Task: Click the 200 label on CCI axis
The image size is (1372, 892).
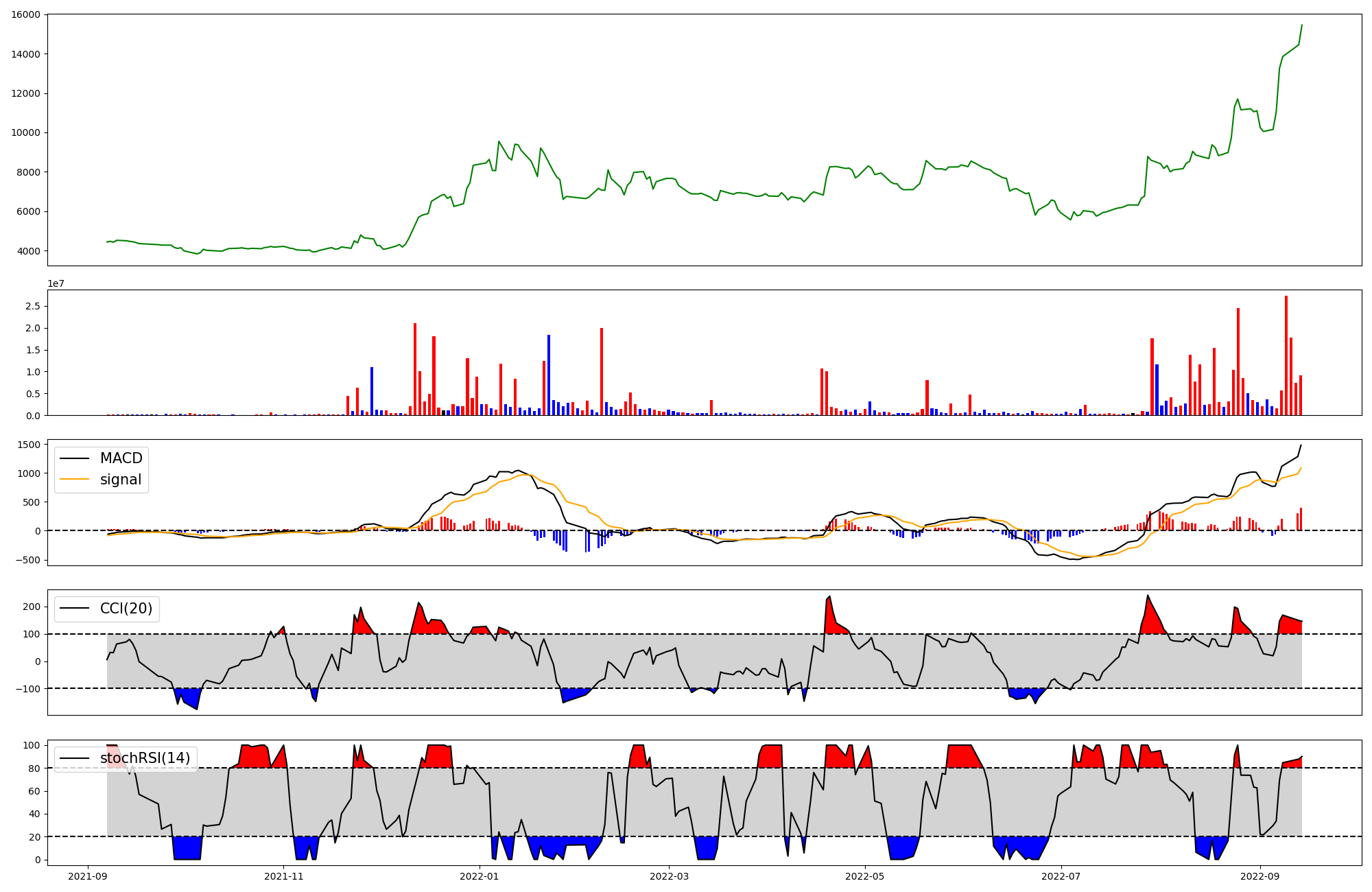Action: click(32, 607)
